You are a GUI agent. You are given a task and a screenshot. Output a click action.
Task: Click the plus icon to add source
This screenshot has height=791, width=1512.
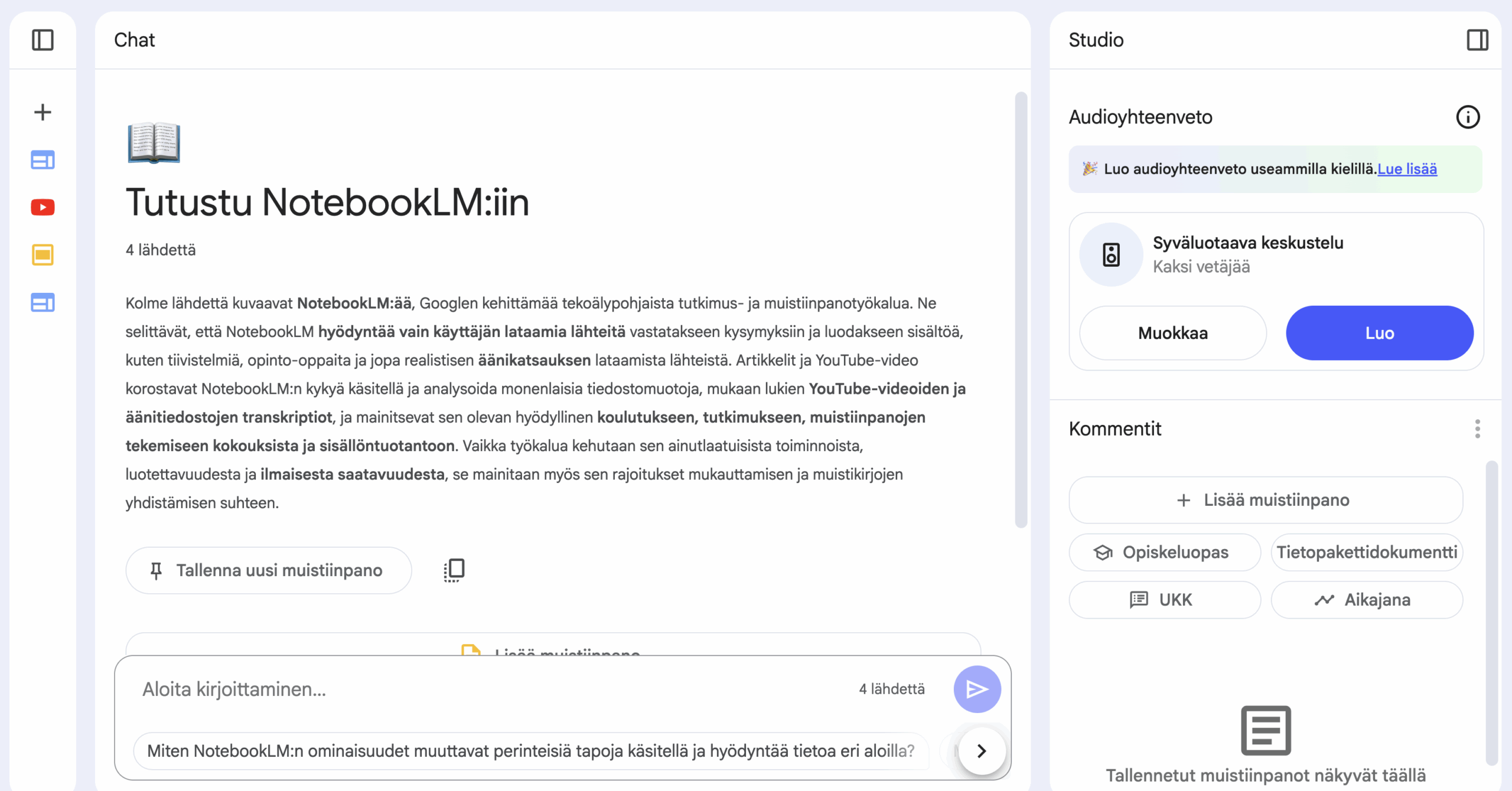tap(43, 112)
